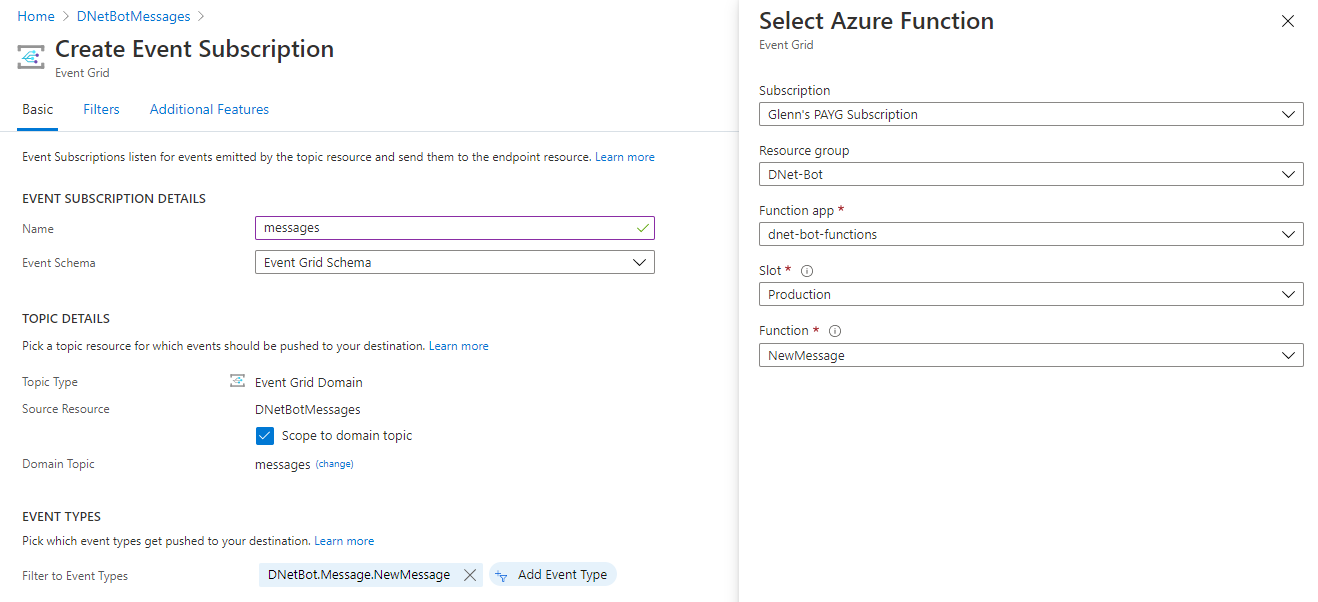The width and height of the screenshot is (1318, 602).
Task: Open the Slot dropdown showing Production
Action: click(1030, 294)
